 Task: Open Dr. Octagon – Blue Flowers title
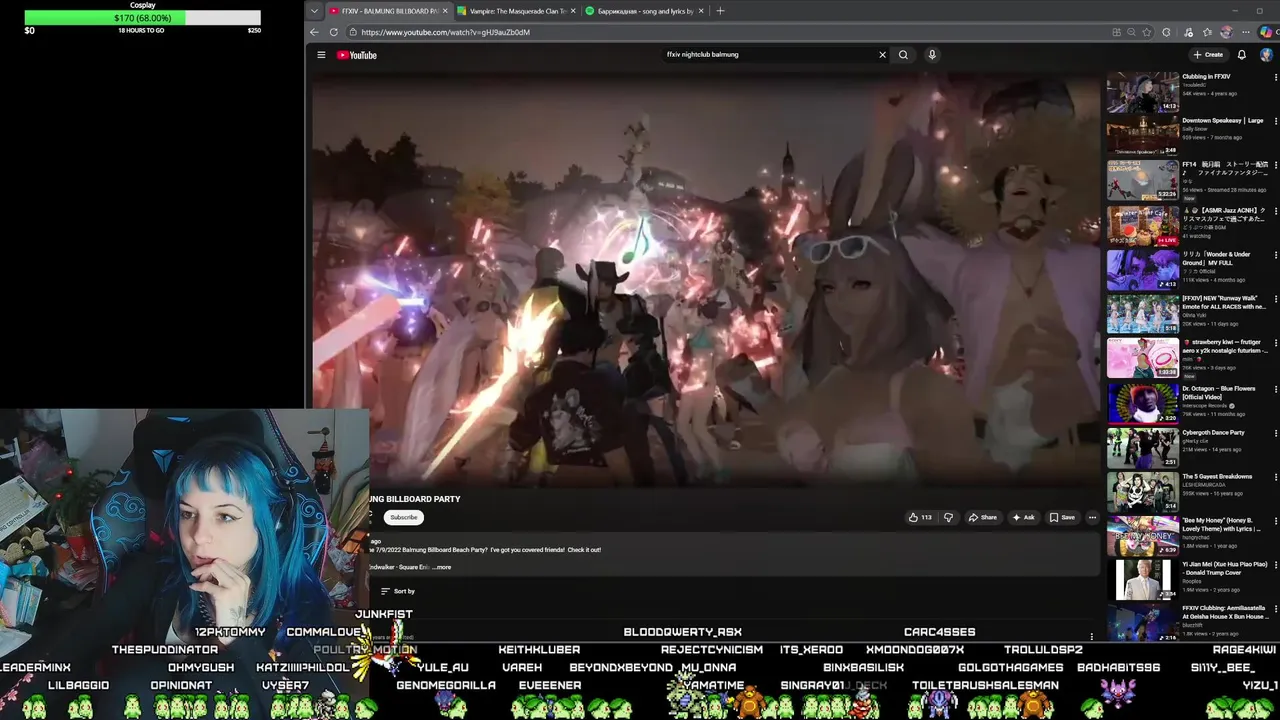point(1218,392)
